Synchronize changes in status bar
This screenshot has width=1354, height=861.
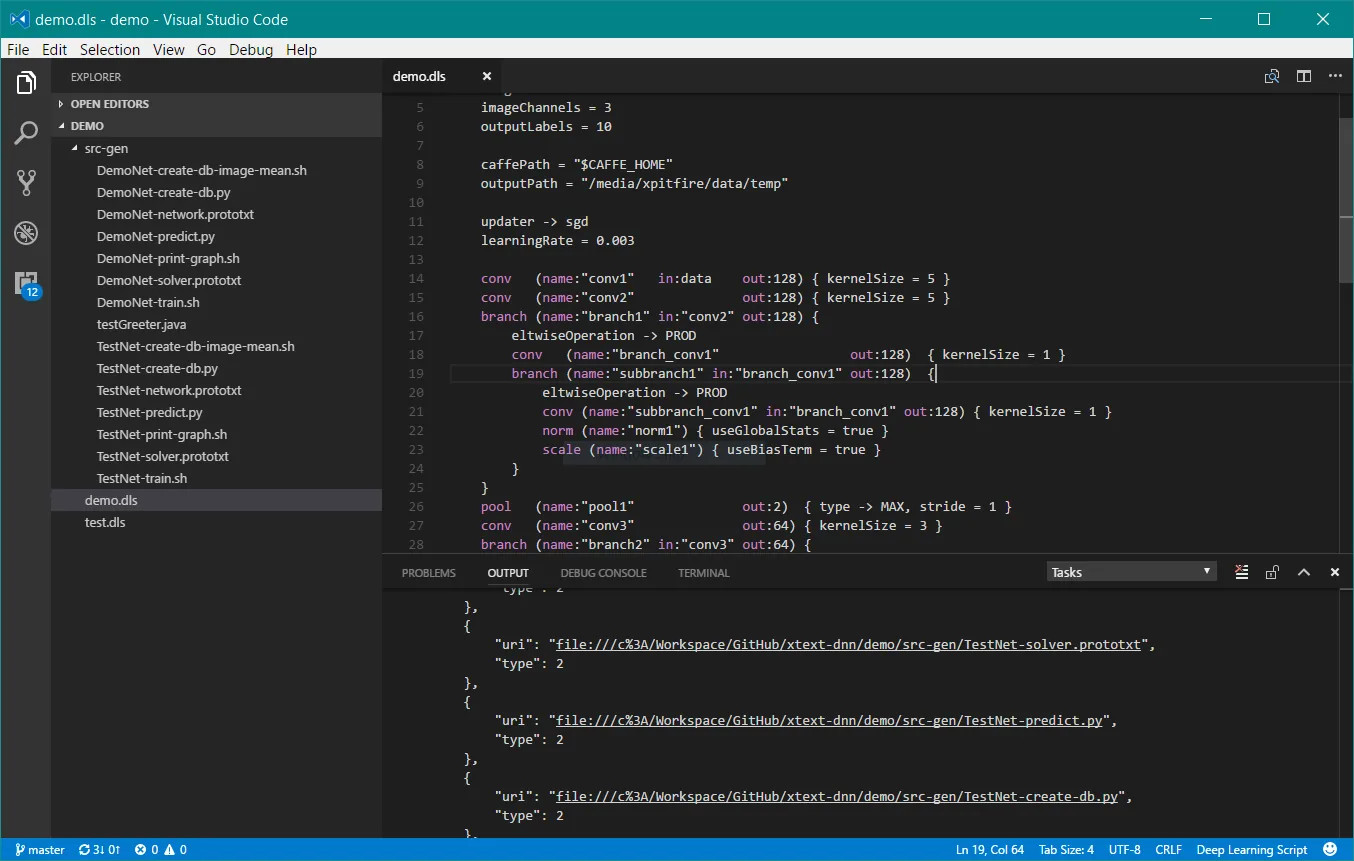(99, 850)
